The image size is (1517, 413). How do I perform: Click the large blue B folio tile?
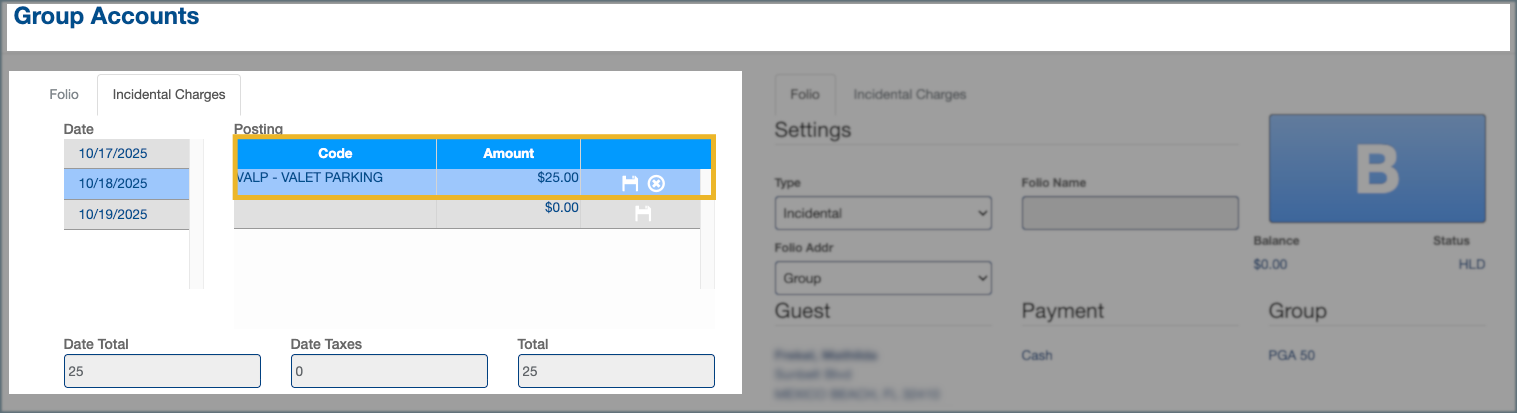pos(1376,168)
